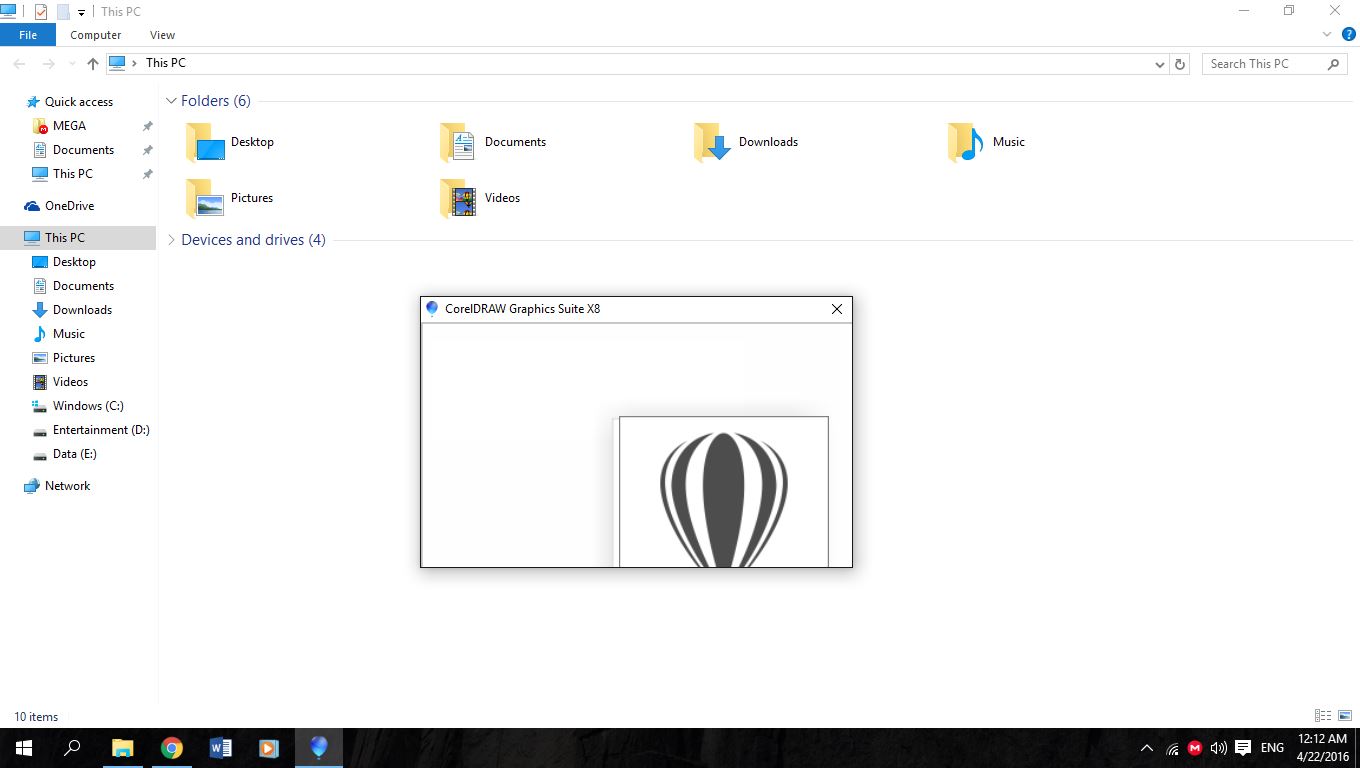
Task: Open the clock and date flyout
Action: coord(1322,748)
